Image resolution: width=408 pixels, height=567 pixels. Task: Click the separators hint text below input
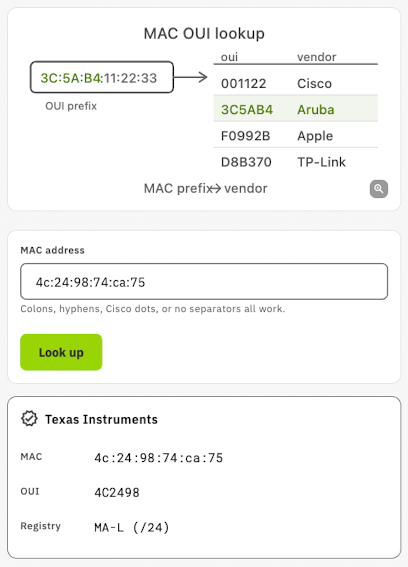click(x=153, y=308)
